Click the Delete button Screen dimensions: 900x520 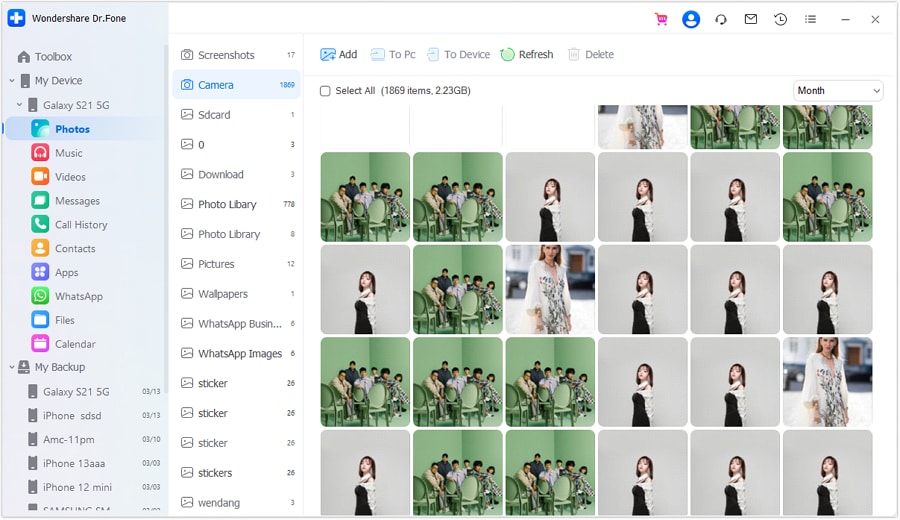click(x=591, y=55)
